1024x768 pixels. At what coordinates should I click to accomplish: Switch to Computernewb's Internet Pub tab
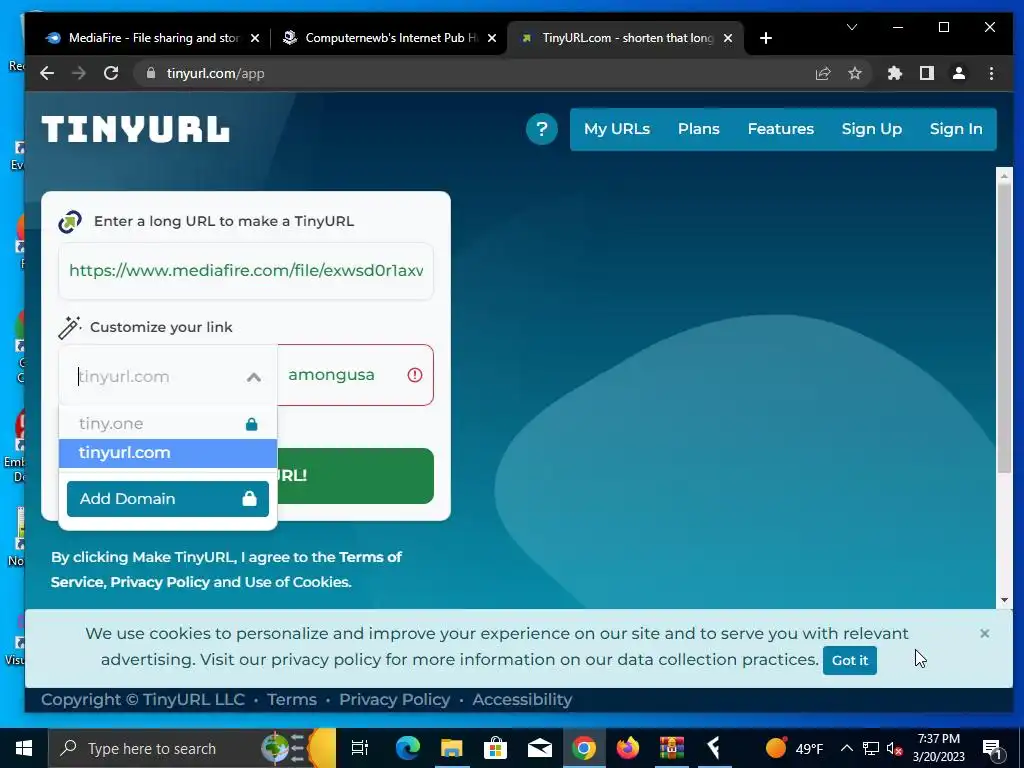point(390,38)
